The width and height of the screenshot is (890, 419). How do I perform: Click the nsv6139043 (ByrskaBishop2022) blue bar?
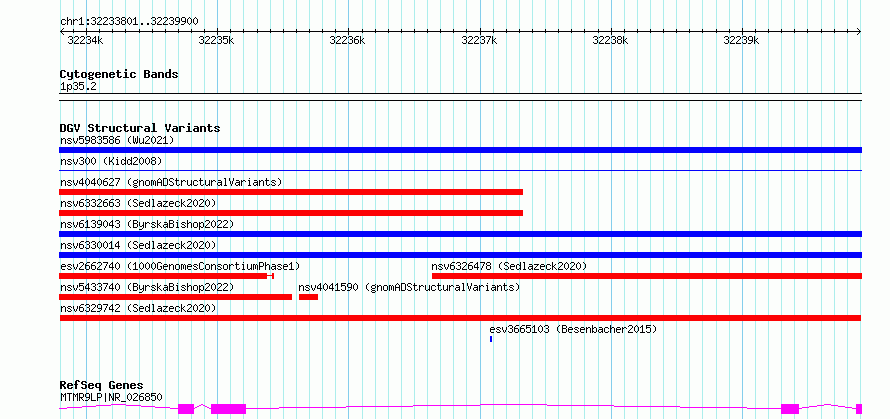(460, 234)
